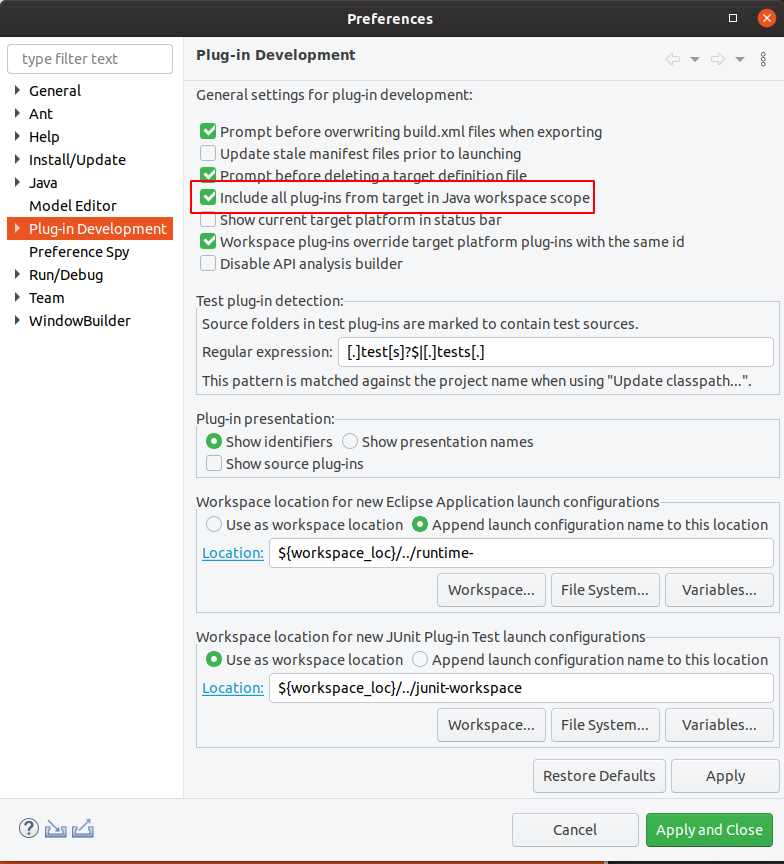
Task: Toggle Workspace plug-ins override target platform checkbox
Action: click(208, 241)
